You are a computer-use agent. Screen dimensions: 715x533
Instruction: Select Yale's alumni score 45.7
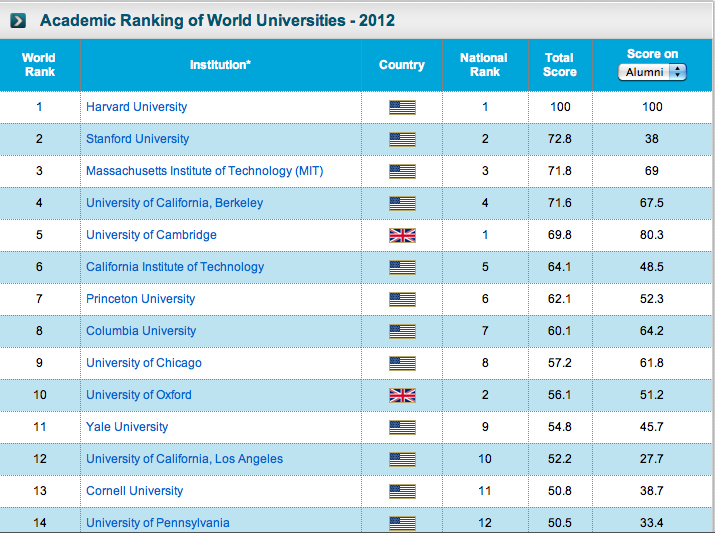652,427
